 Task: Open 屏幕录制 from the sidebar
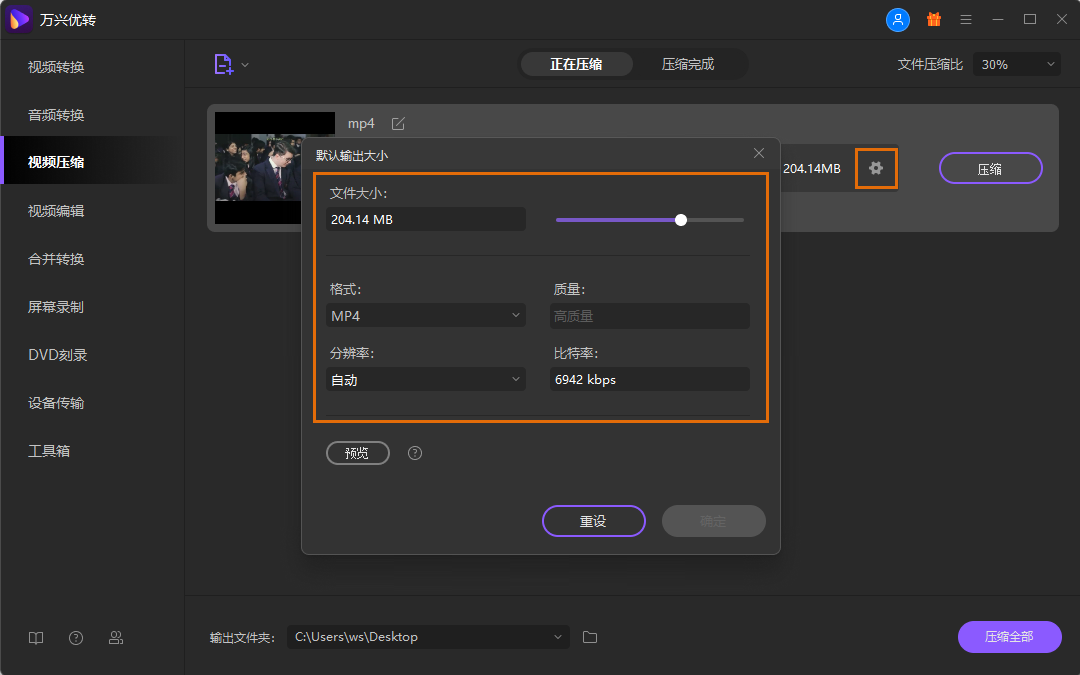point(56,307)
